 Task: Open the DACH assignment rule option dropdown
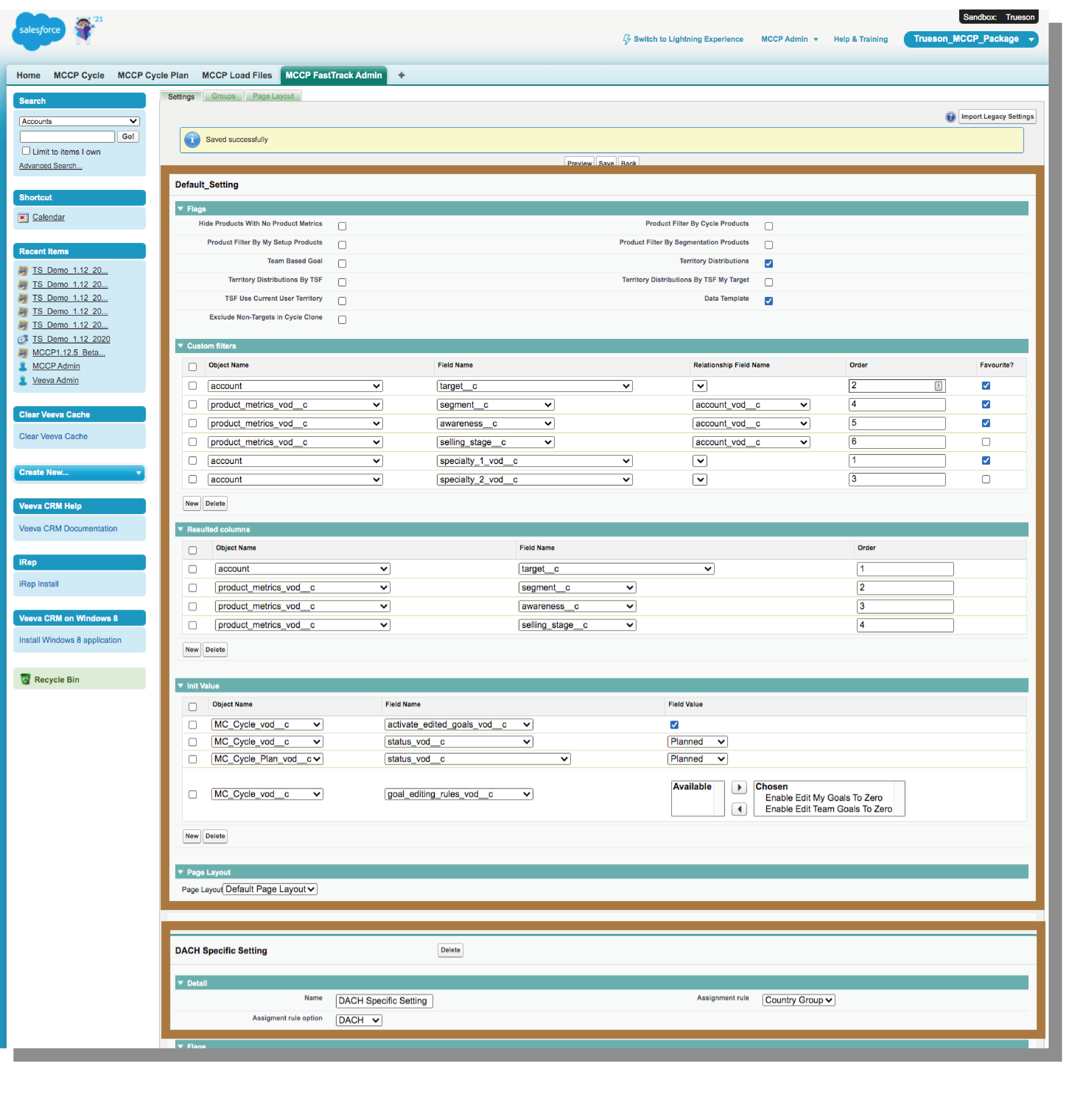pos(359,1020)
